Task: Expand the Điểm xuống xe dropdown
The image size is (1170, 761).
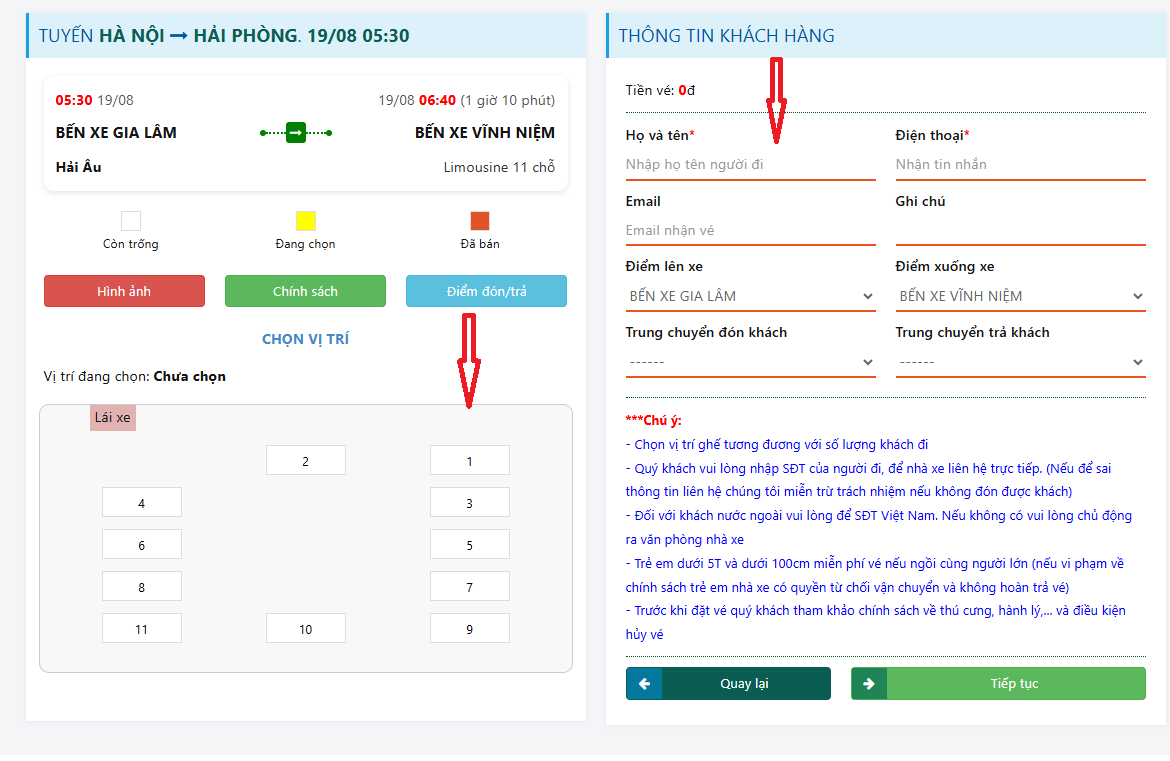Action: click(1020, 296)
